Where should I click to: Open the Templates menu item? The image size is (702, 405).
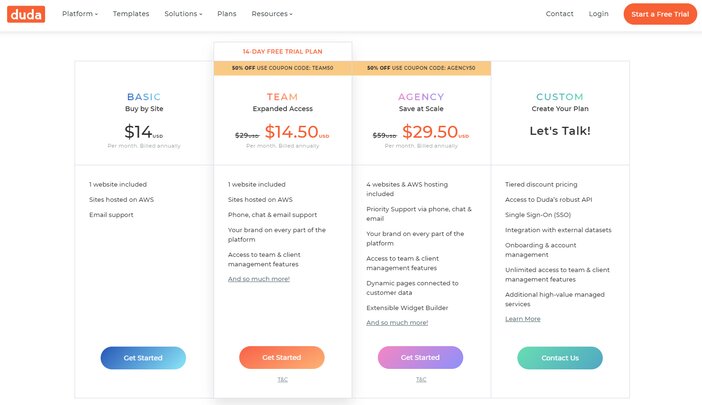[x=131, y=14]
